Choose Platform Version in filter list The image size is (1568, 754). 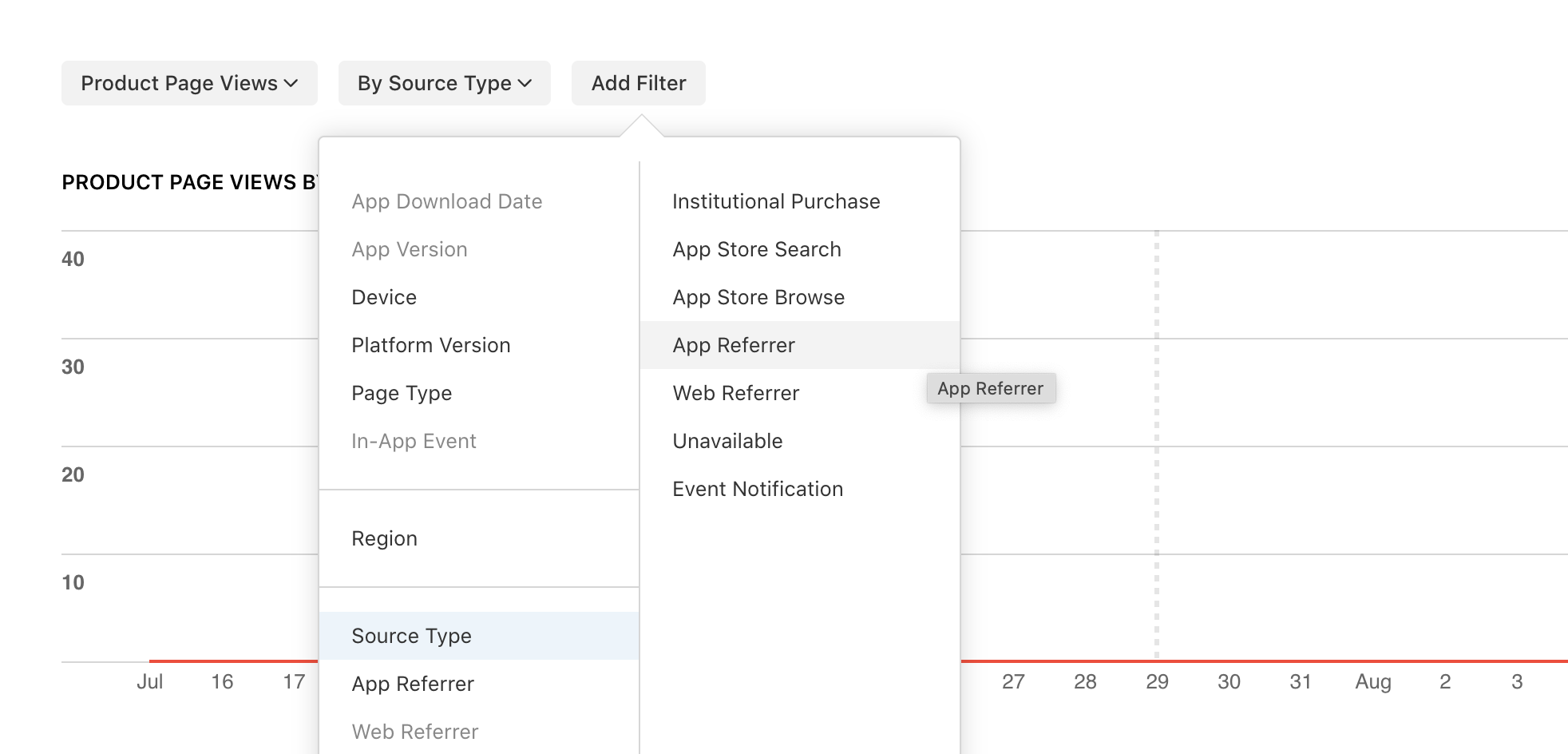click(430, 345)
